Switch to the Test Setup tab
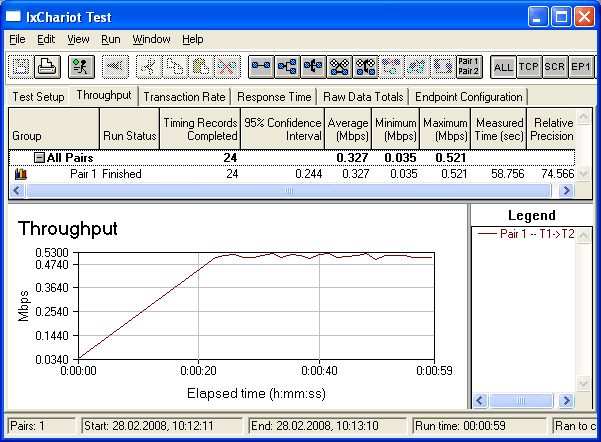 point(38,97)
